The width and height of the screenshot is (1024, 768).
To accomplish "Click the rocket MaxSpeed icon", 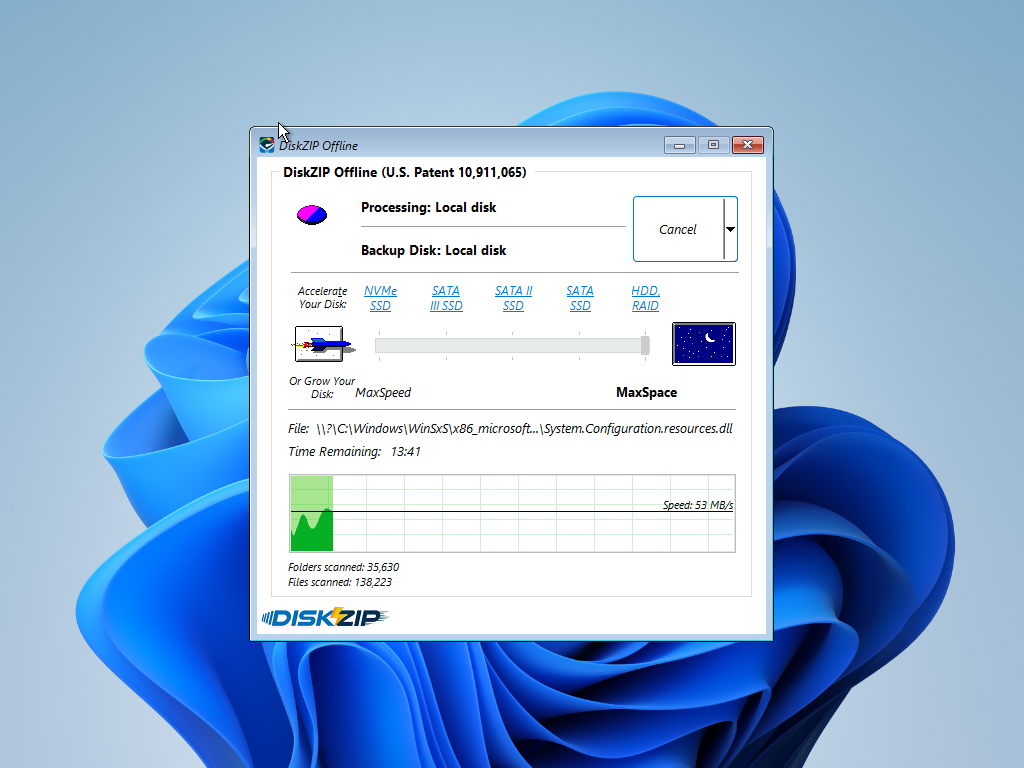I will (325, 344).
